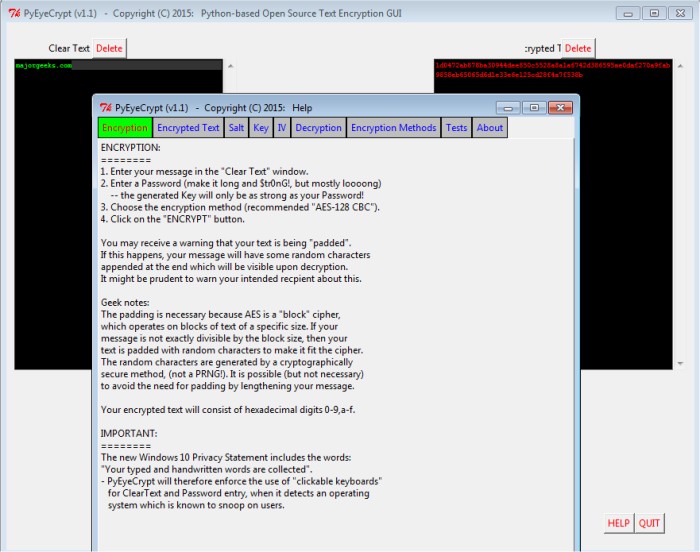Quit PyEyeCrypt with the QUIT button

point(649,523)
